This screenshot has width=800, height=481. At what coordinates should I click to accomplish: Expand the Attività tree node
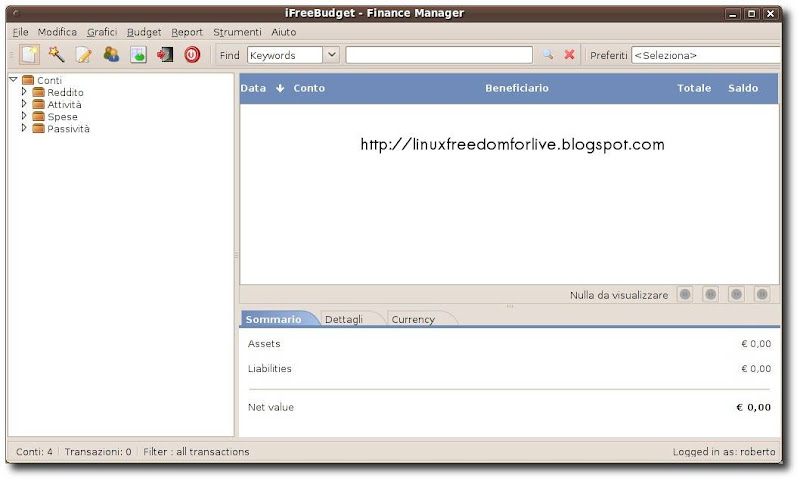[x=23, y=104]
